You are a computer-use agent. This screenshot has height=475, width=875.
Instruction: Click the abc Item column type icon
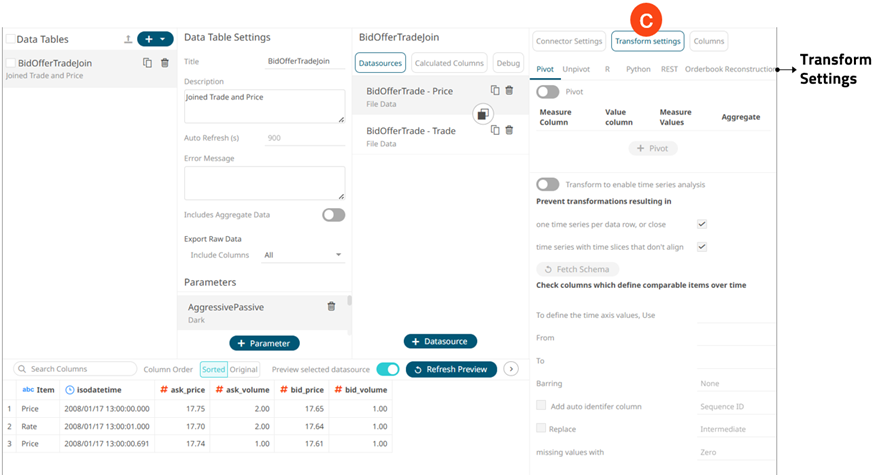(x=28, y=390)
